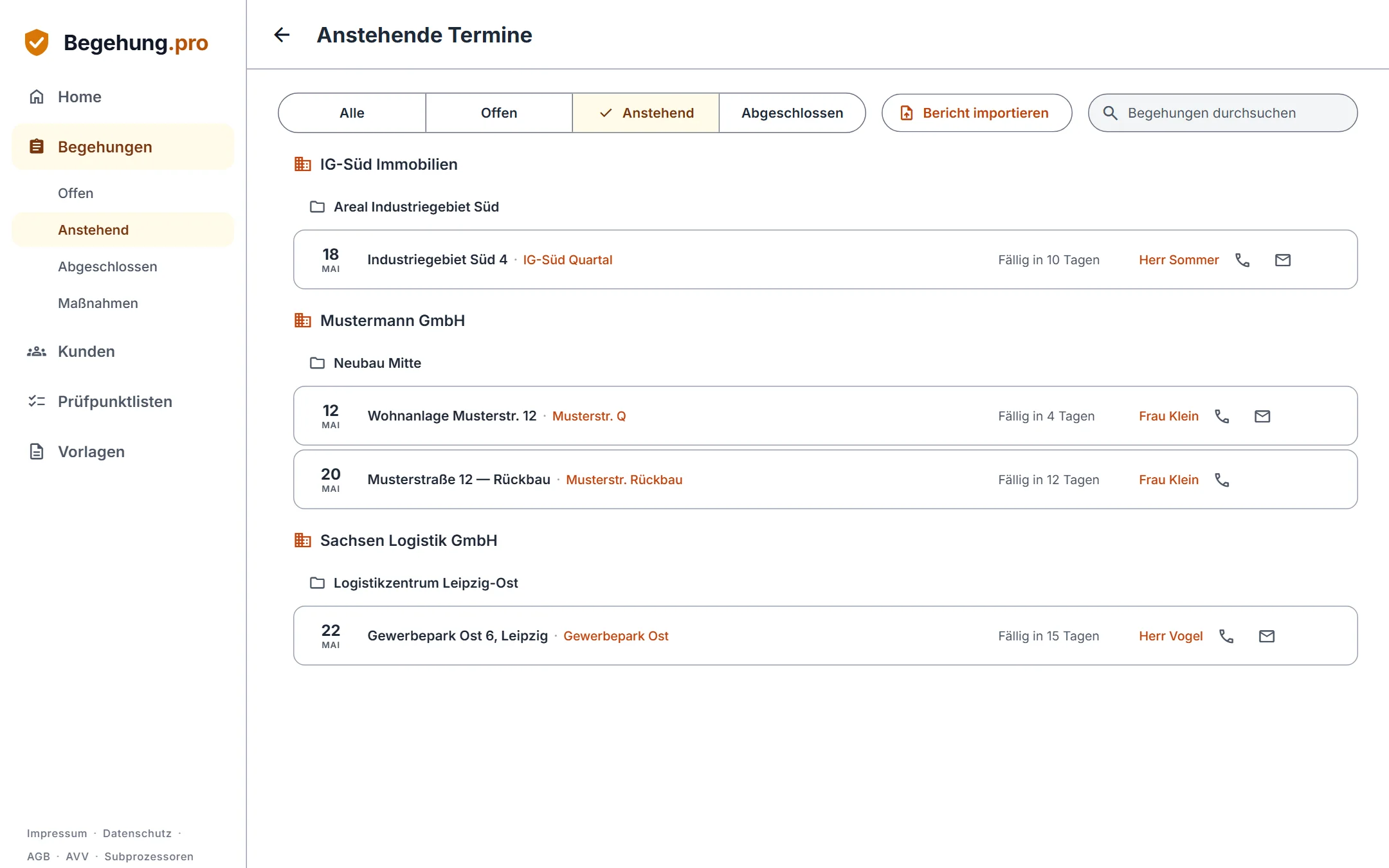Viewport: 1389px width, 868px height.
Task: Open the Gewerbepark Ost 6, Leipzig appointment
Action: tap(825, 636)
